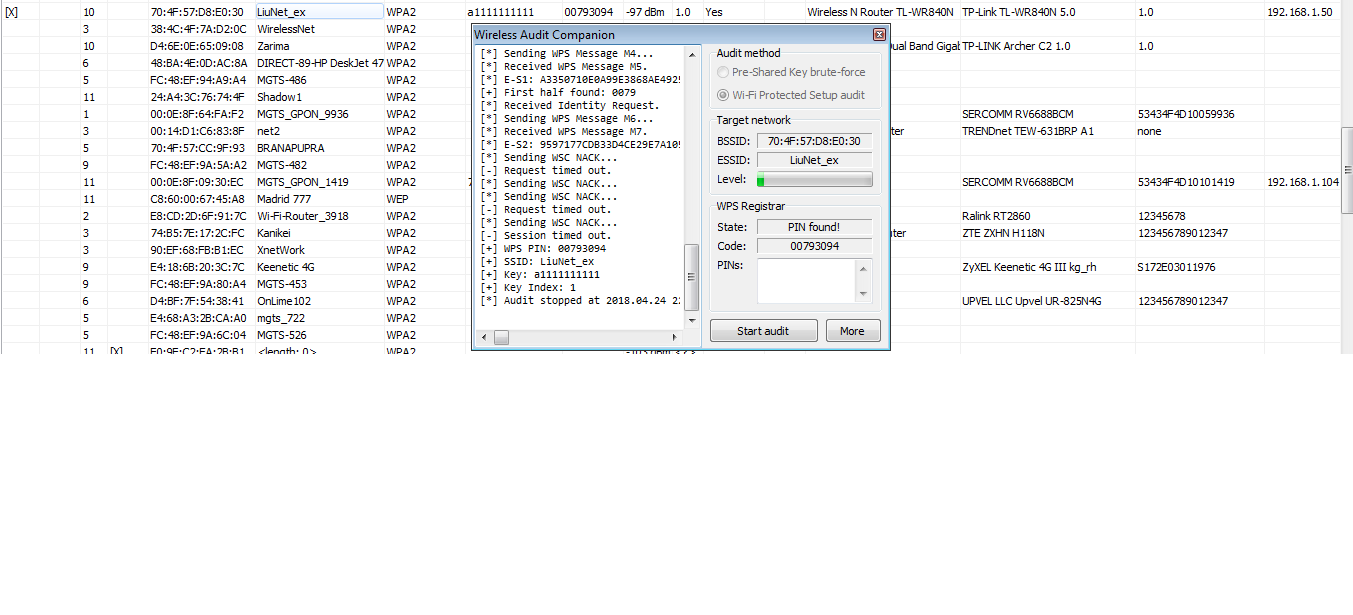Select the Keenetic 4G network entry
Screen dimensions: 1353x615
pyautogui.click(x=285, y=267)
